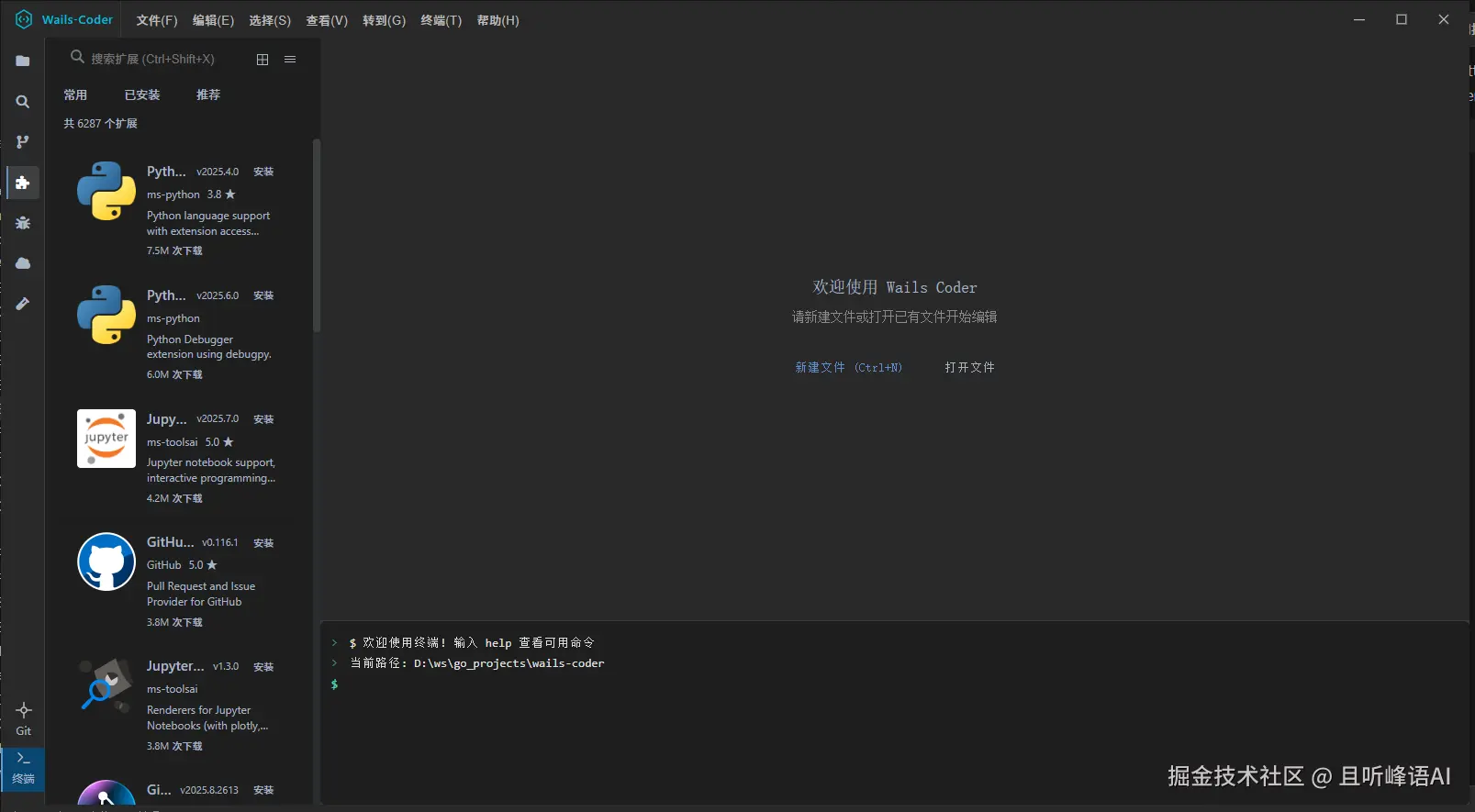1475x812 pixels.
Task: Open the 终端(T) menu
Action: pyautogui.click(x=441, y=20)
